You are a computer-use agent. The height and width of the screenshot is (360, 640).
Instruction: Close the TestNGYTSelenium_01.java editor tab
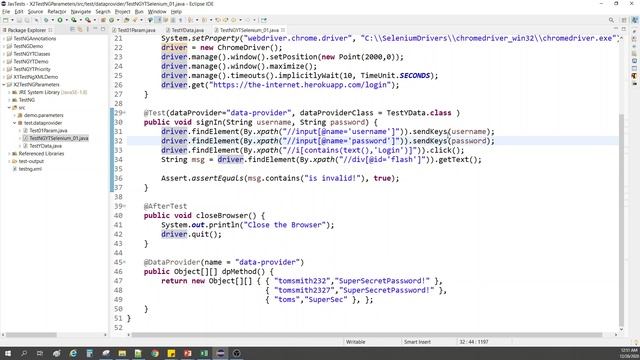point(283,30)
